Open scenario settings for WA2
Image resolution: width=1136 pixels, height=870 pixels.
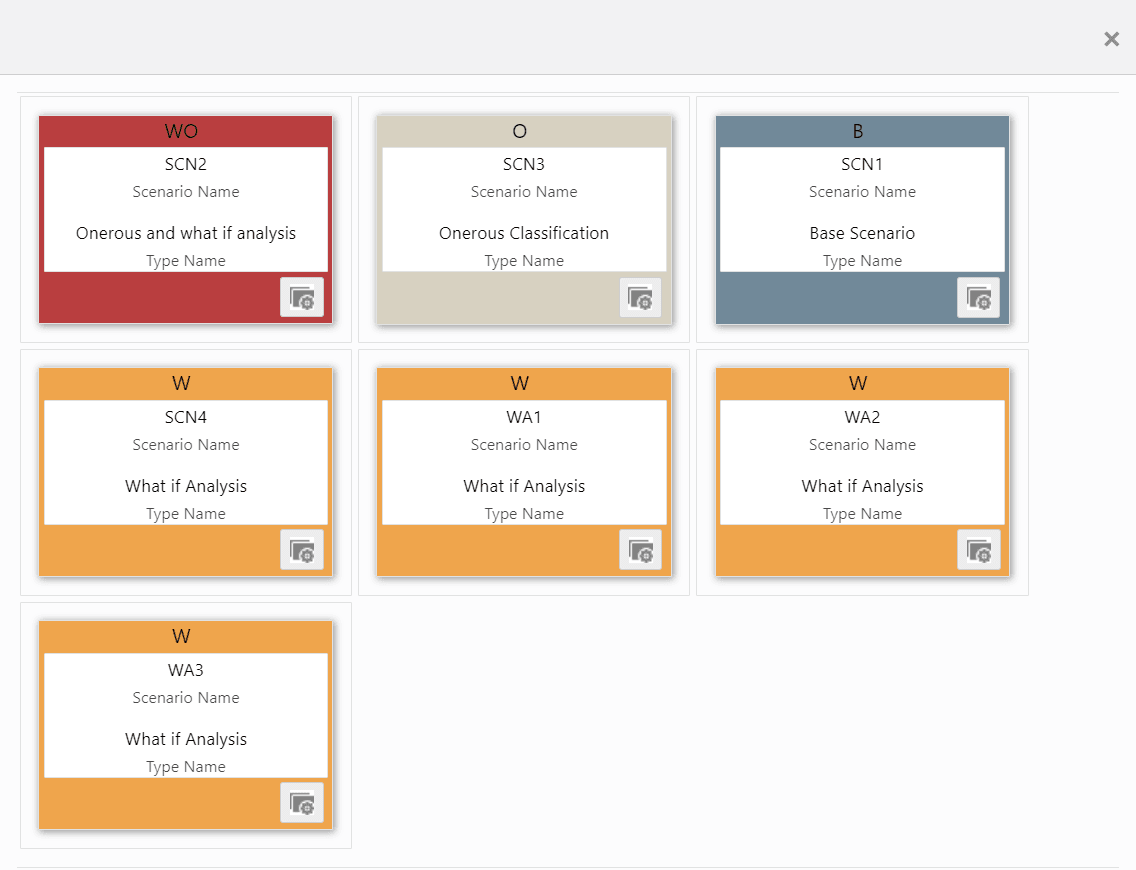(978, 550)
